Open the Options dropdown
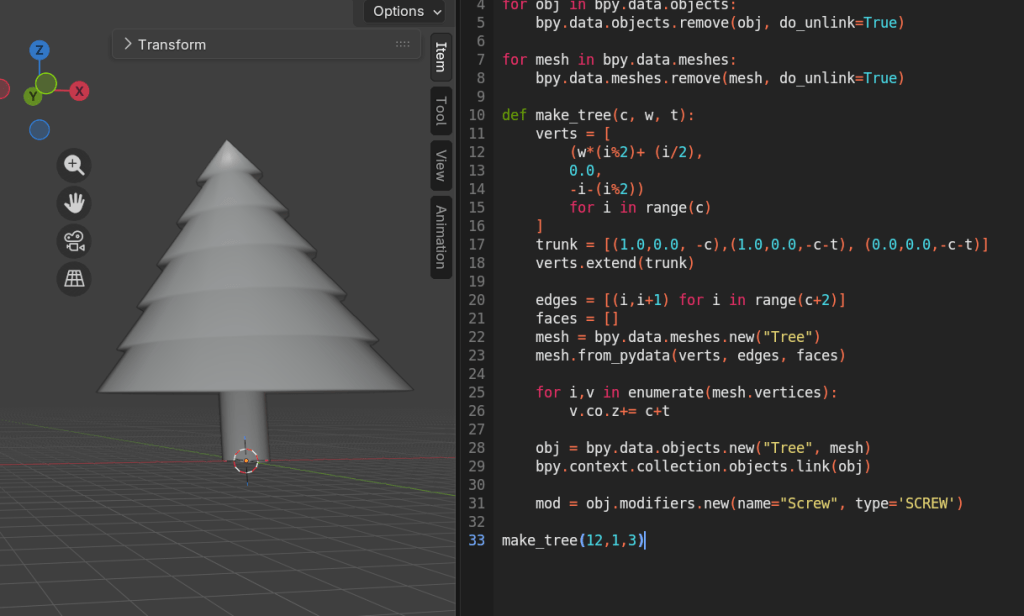 pos(399,11)
